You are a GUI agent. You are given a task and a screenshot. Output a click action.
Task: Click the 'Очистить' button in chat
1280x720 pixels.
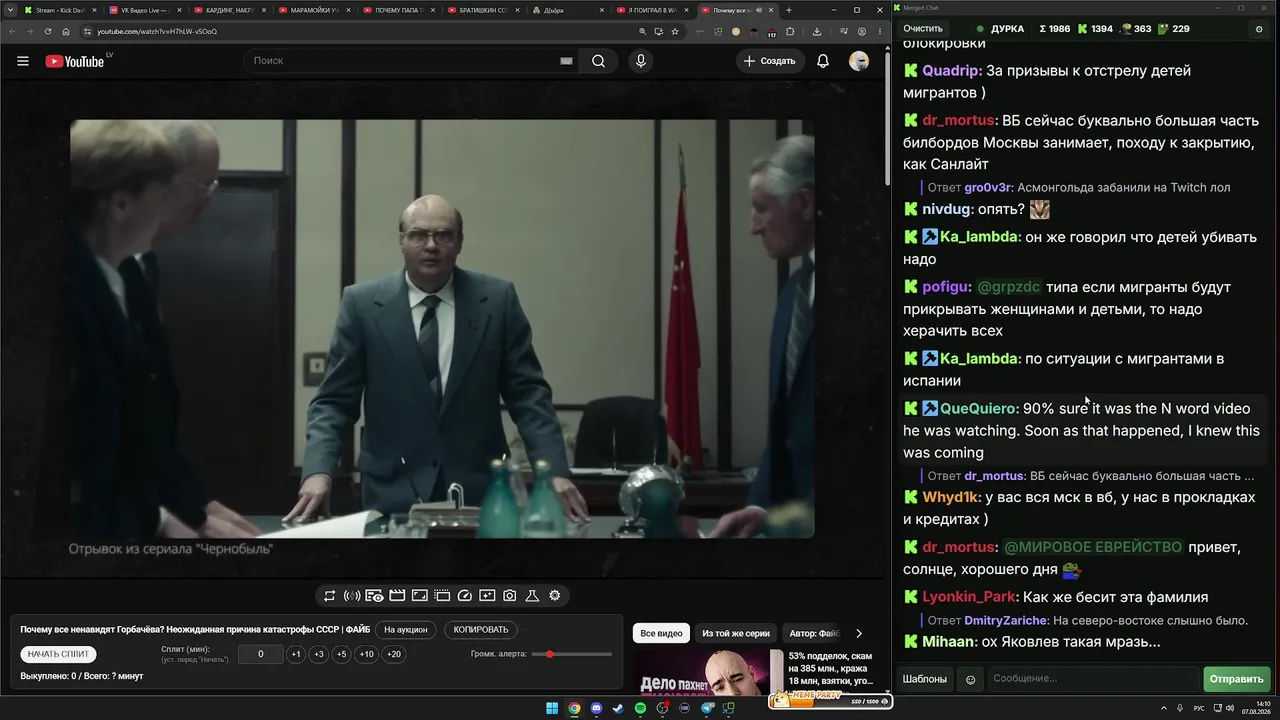[923, 29]
